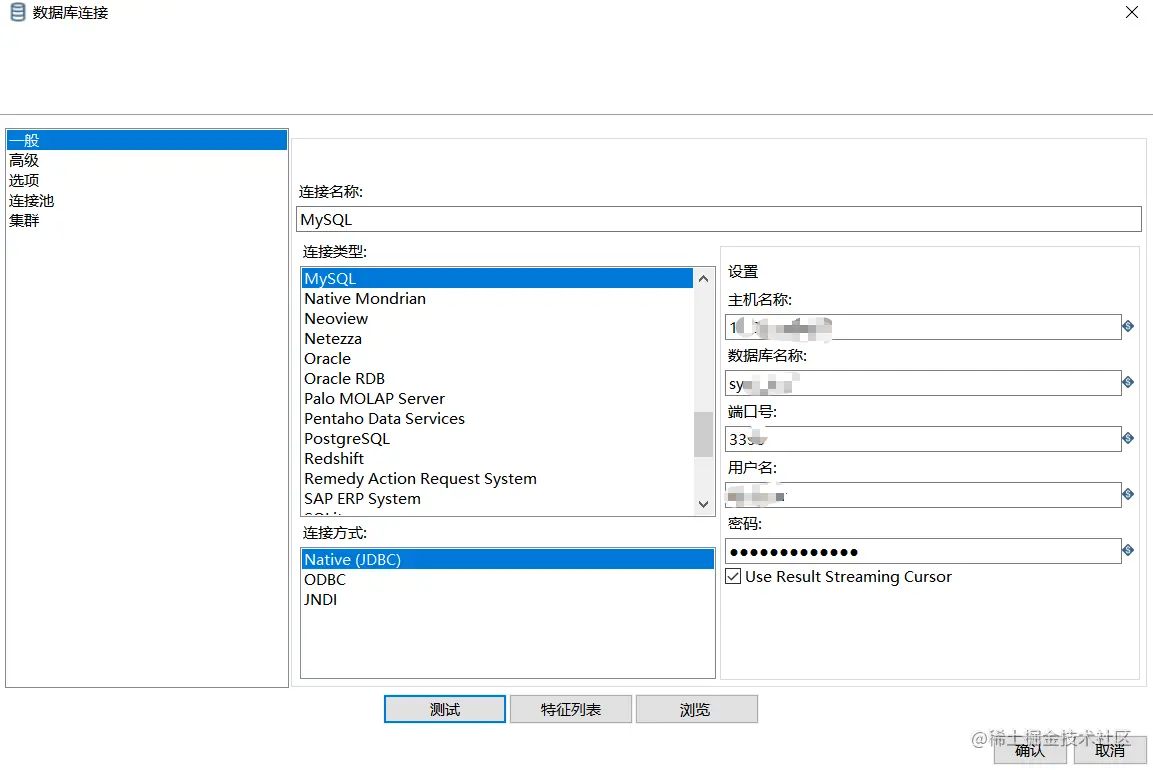The image size is (1153, 770).
Task: Cancel with the 取消 button
Action: (x=1110, y=749)
